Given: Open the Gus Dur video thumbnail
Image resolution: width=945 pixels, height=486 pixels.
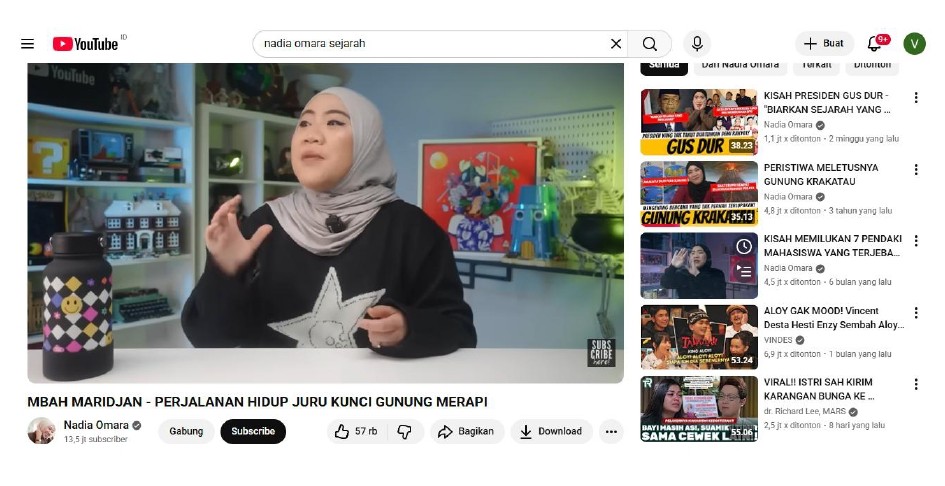Looking at the screenshot, I should pyautogui.click(x=699, y=122).
